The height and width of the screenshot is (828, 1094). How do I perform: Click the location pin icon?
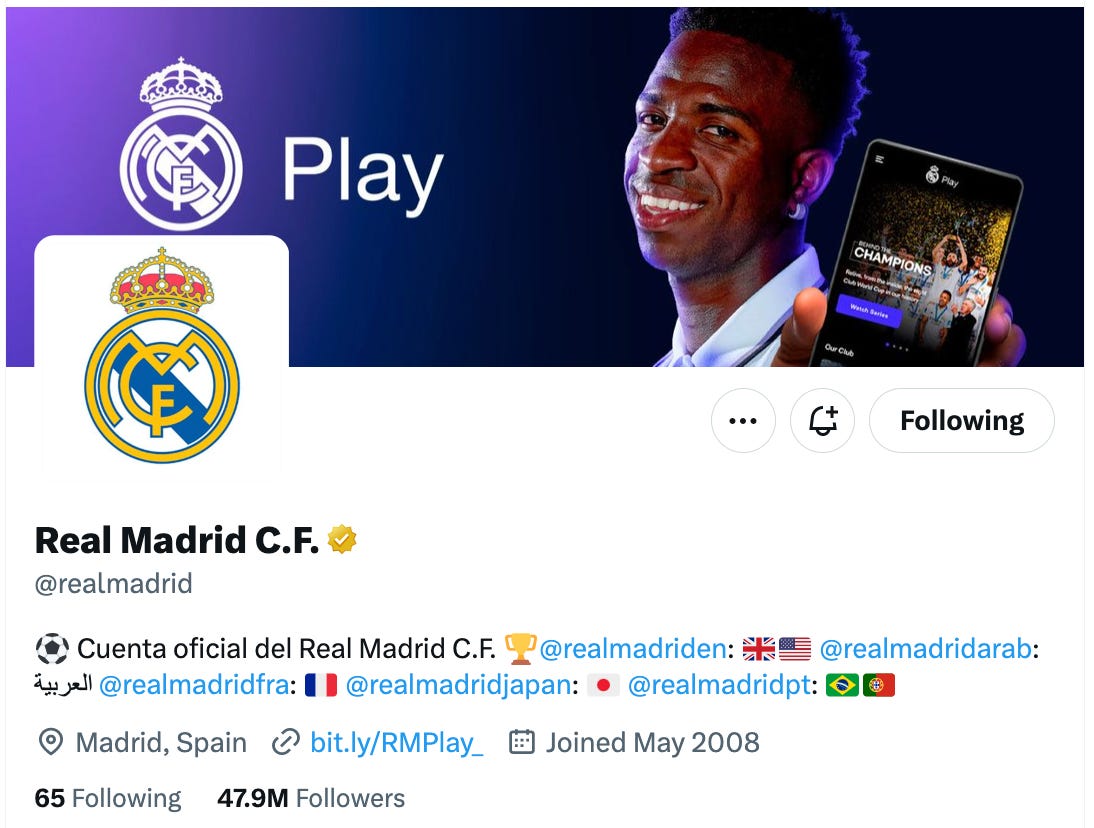[50, 742]
